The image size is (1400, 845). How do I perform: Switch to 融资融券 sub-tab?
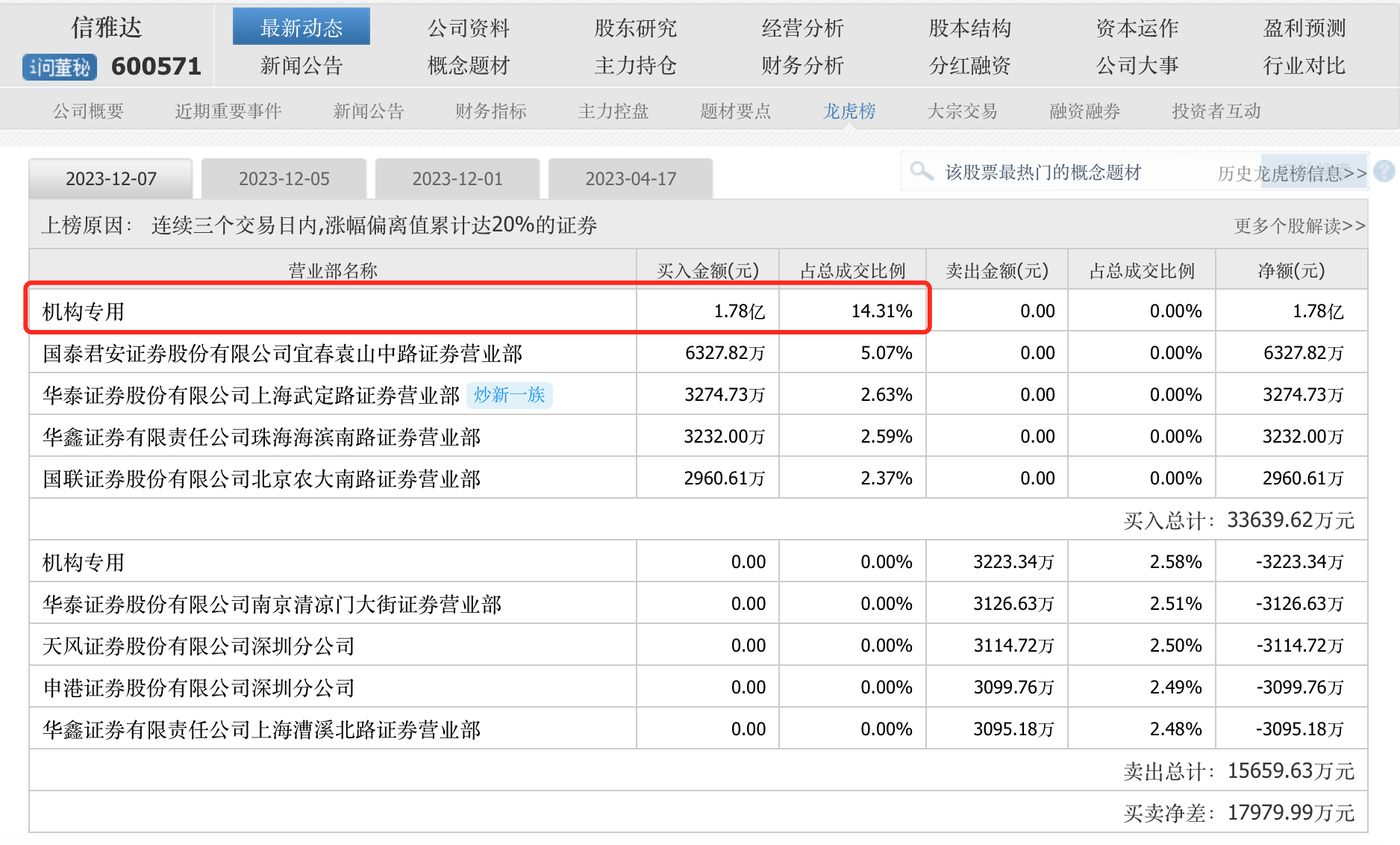pos(1084,111)
